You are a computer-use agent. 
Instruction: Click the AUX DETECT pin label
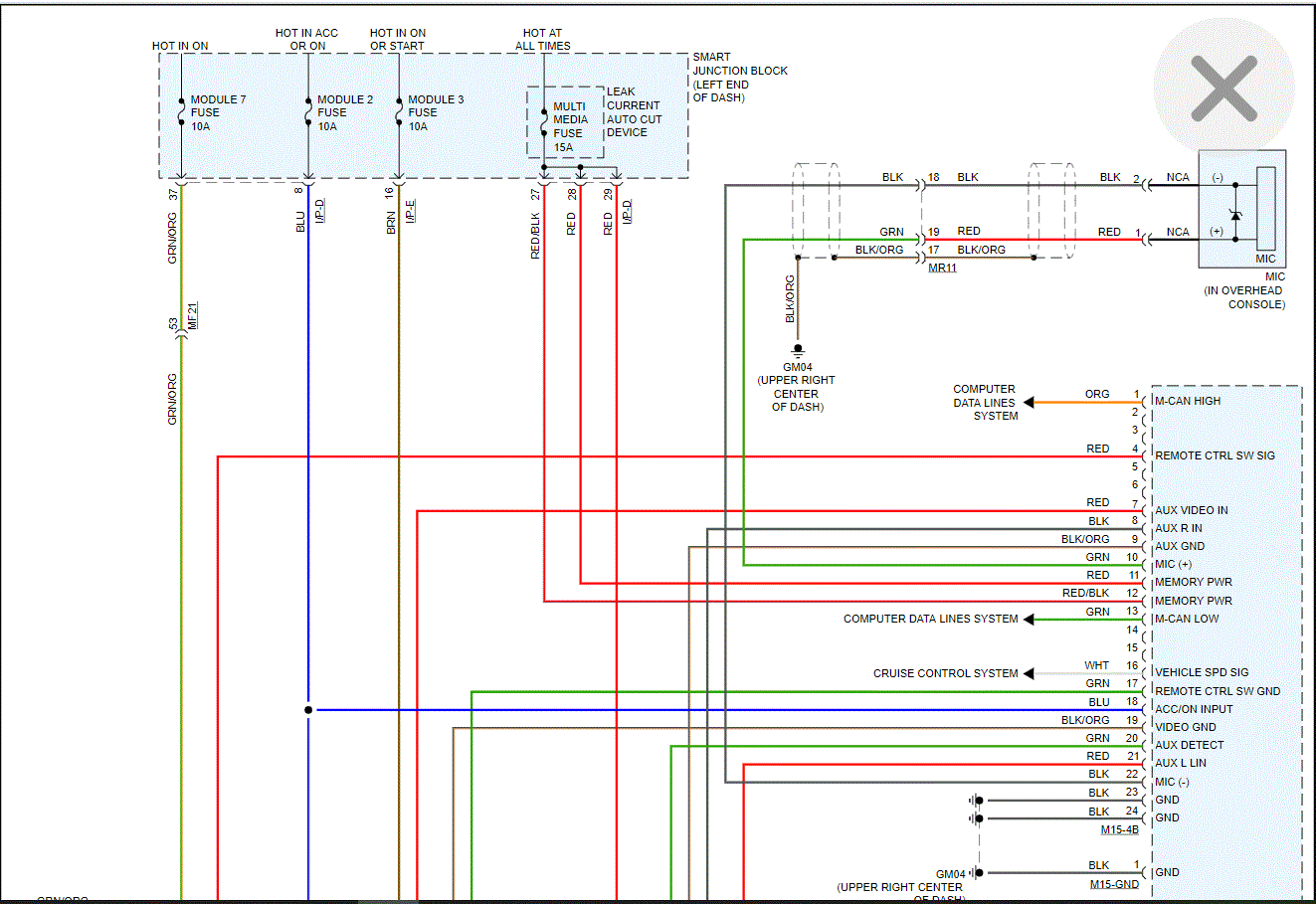[1190, 745]
